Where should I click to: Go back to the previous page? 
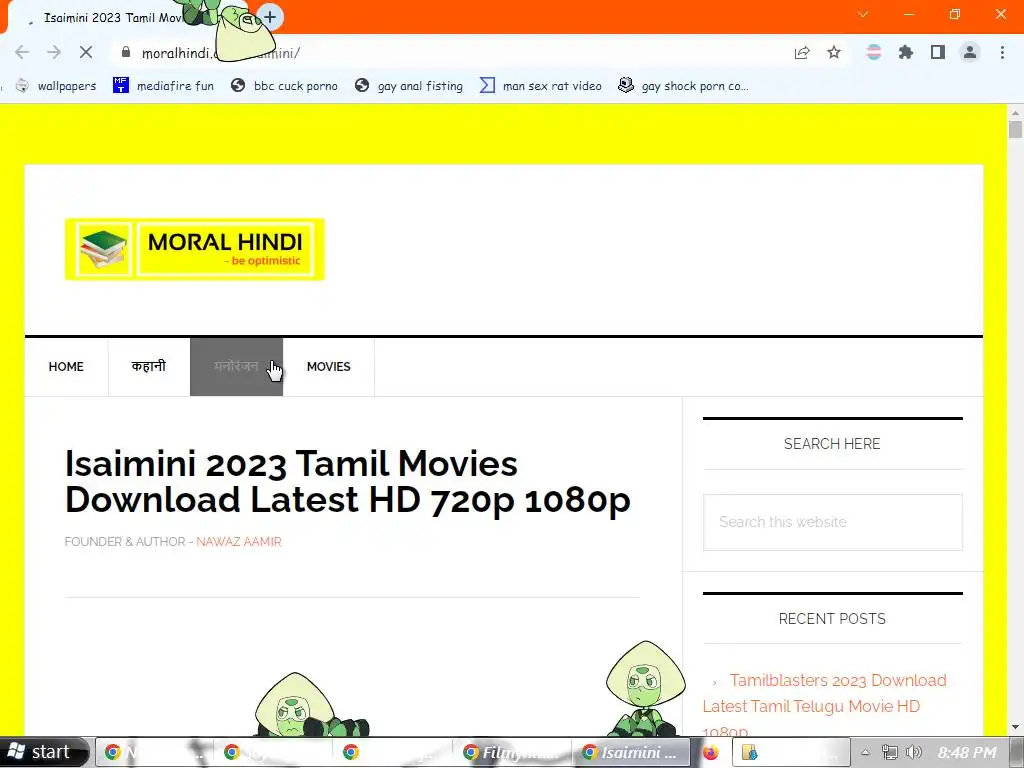22,52
